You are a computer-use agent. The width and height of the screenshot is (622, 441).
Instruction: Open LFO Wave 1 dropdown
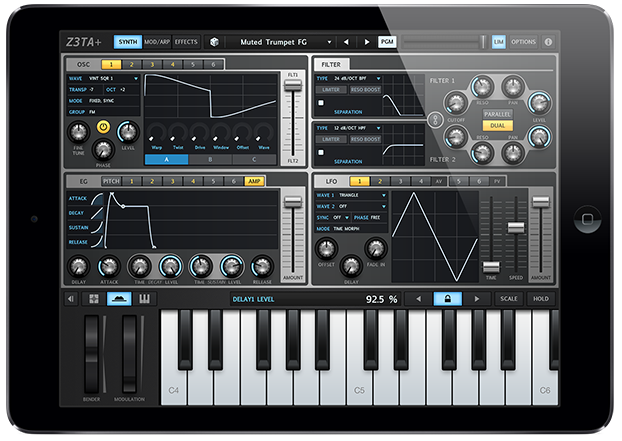[351, 195]
